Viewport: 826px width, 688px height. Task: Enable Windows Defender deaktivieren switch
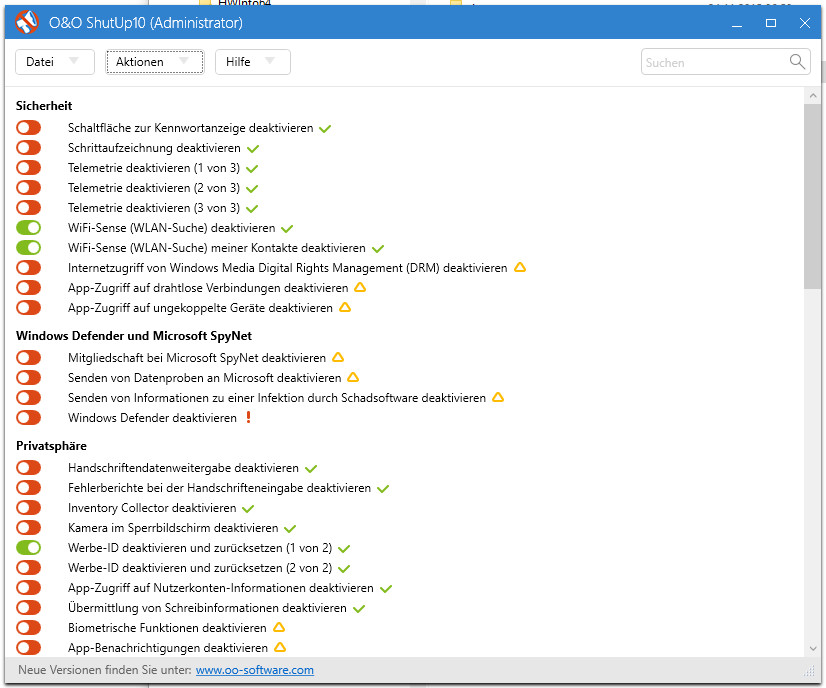(x=28, y=418)
